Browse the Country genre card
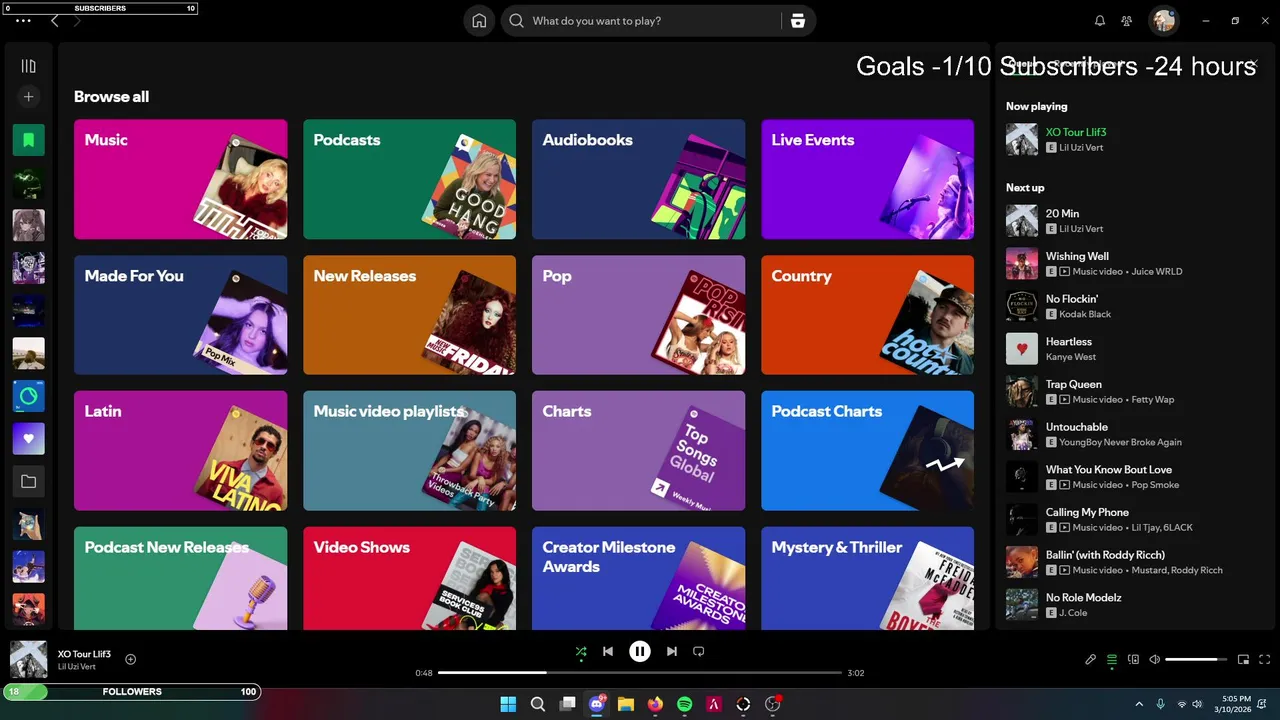1280x720 pixels. [867, 315]
